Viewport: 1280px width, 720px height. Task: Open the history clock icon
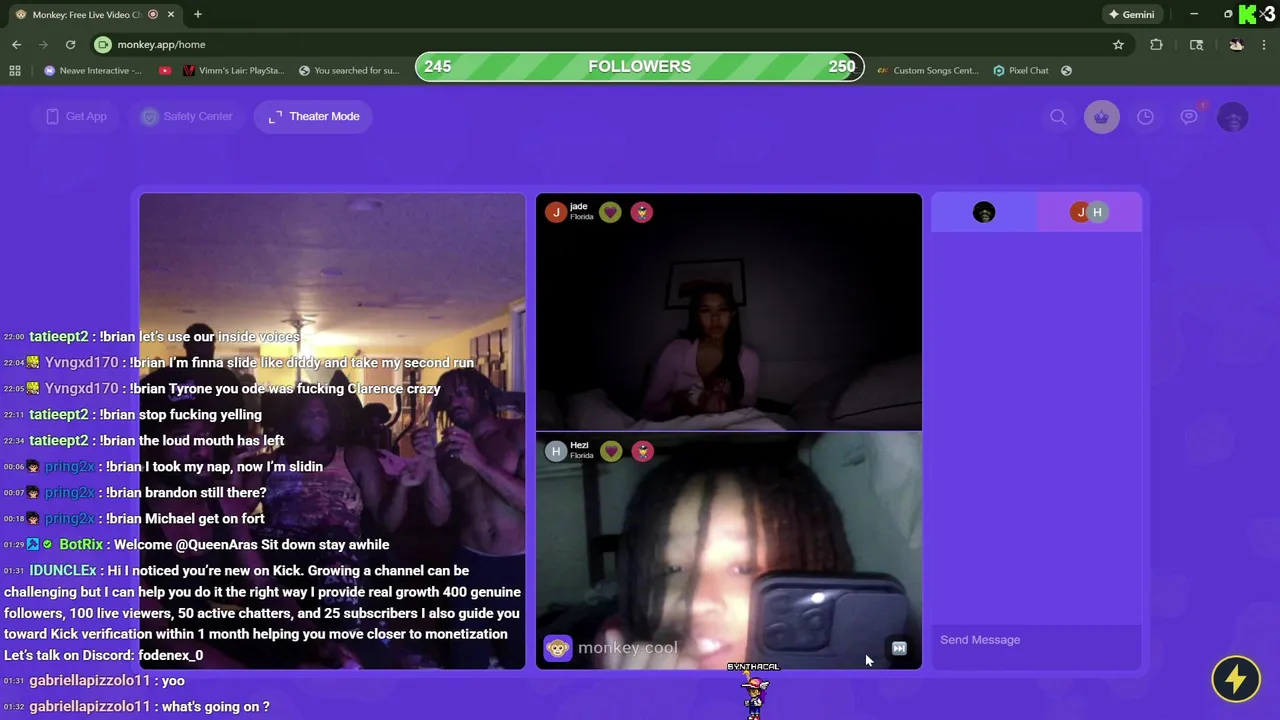point(1145,117)
